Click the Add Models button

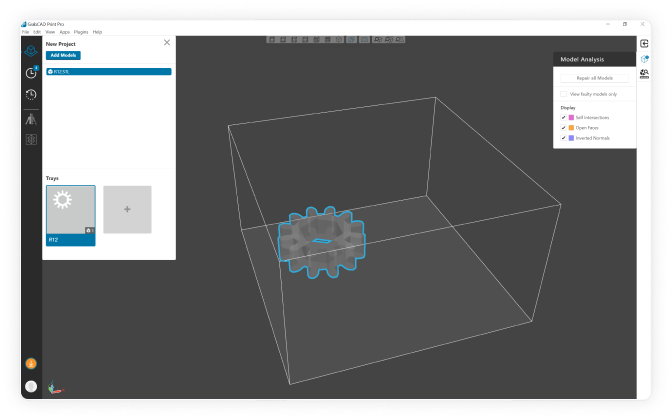point(62,55)
